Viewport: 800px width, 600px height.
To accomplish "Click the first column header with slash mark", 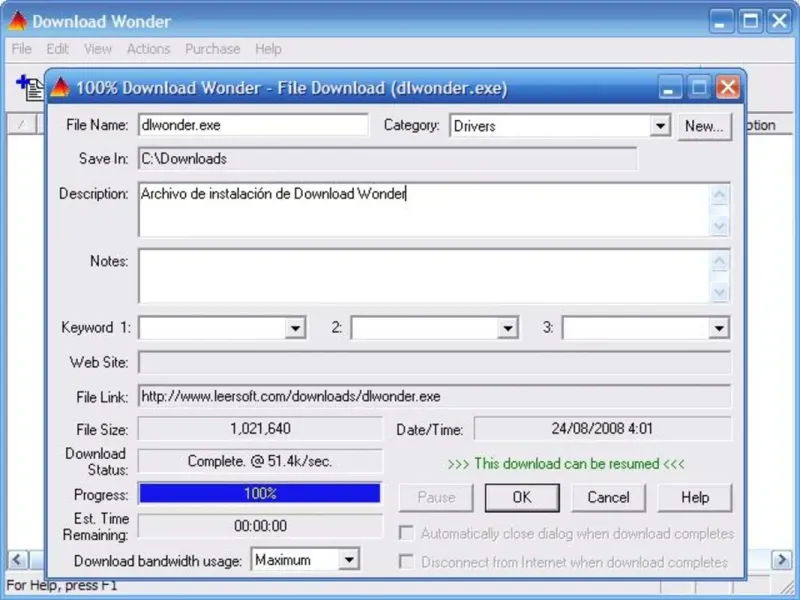I will [21, 124].
